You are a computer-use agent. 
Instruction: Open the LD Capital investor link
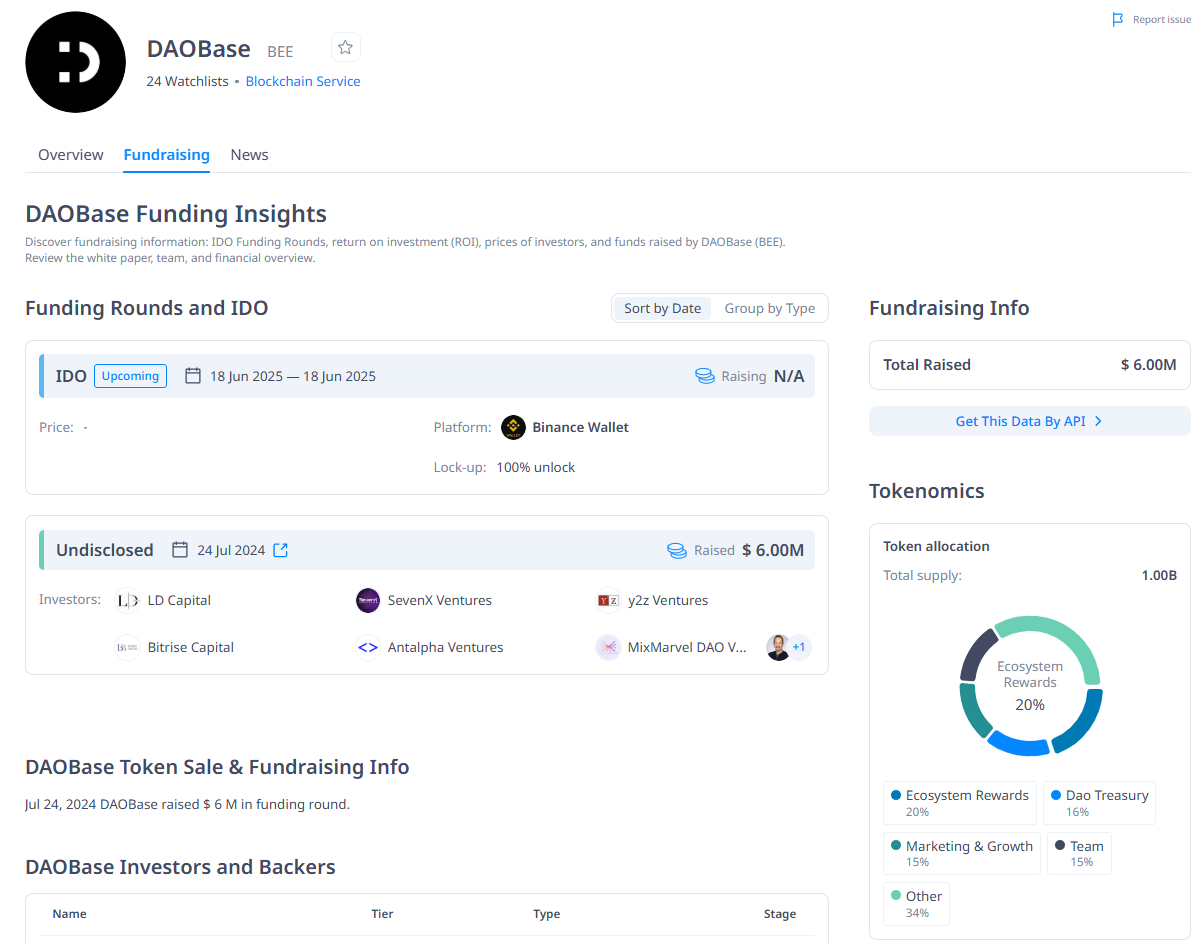click(x=179, y=600)
